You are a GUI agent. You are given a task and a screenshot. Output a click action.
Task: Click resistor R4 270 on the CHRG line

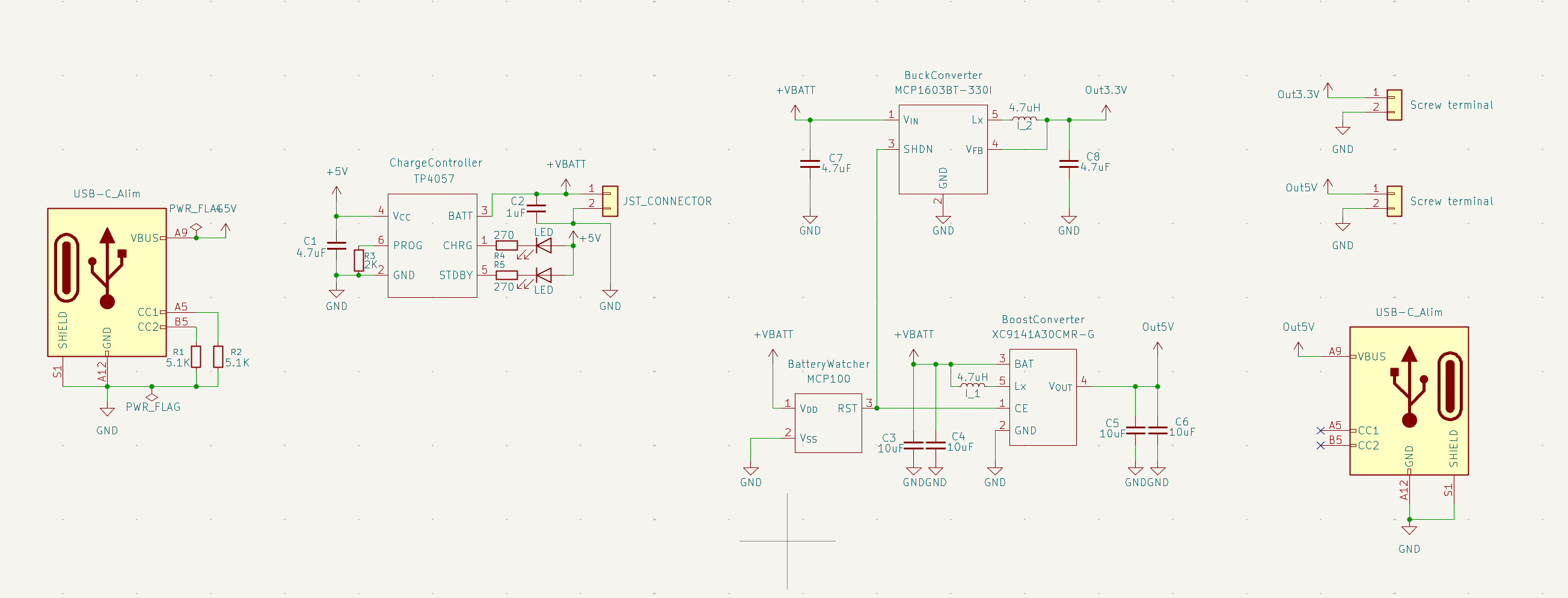pos(507,245)
